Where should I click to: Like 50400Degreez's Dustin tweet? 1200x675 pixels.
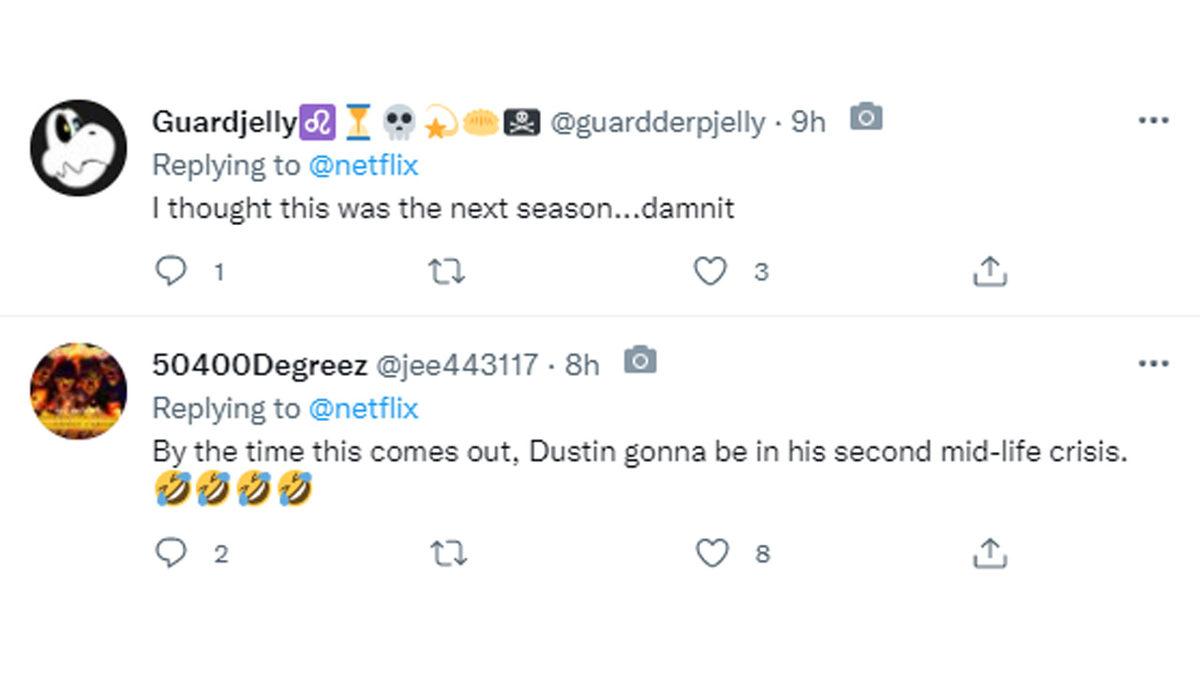coord(711,553)
